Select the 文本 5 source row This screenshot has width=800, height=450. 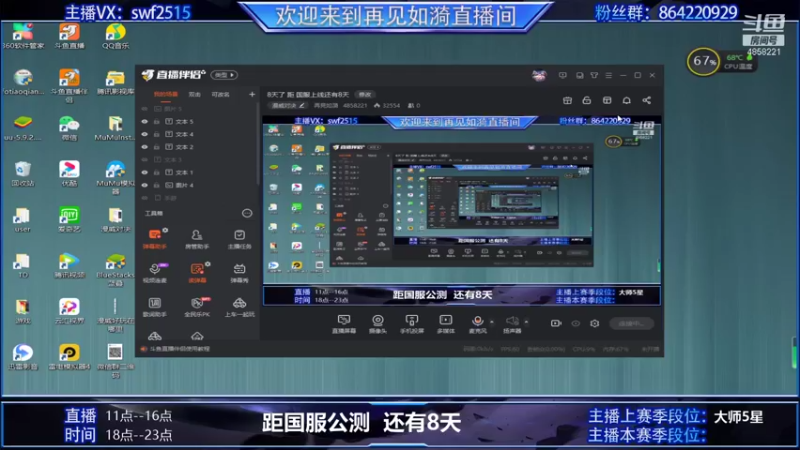(x=198, y=121)
